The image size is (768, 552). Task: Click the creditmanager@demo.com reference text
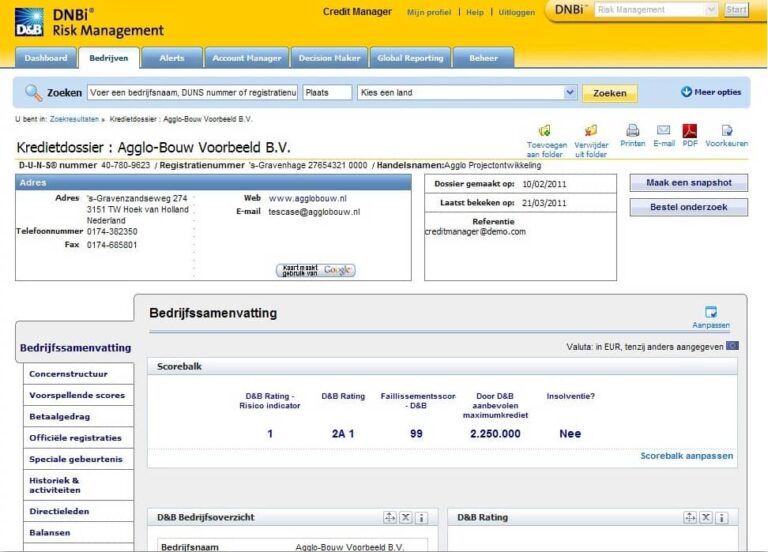pyautogui.click(x=475, y=232)
